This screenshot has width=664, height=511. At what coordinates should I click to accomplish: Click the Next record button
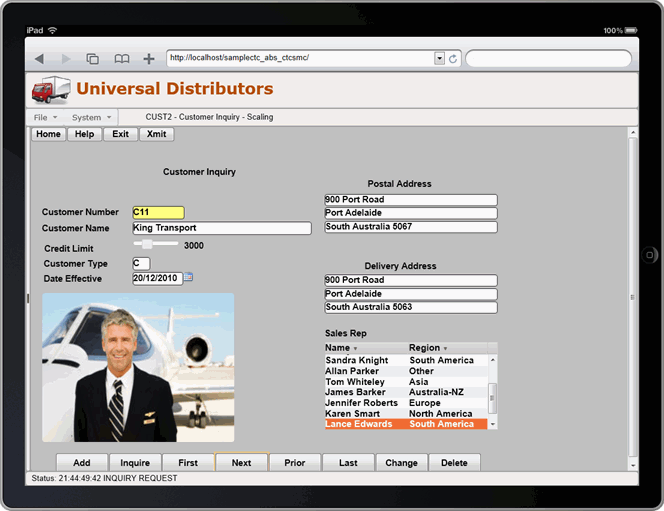point(241,463)
